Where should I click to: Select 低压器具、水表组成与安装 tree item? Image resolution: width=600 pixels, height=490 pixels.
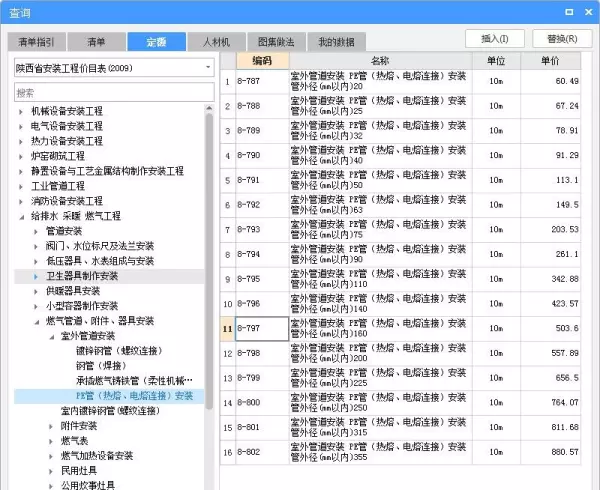pos(99,261)
